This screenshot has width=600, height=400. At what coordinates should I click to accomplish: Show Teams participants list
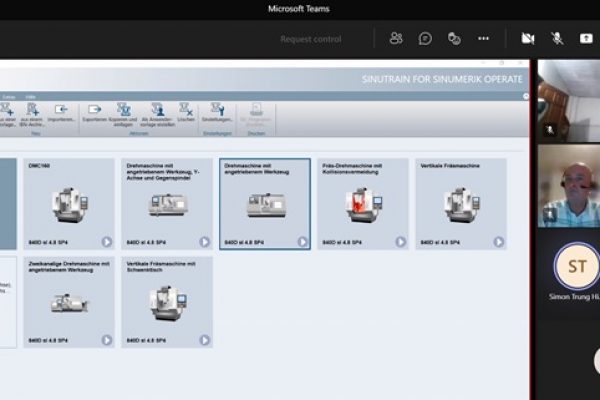coord(396,38)
